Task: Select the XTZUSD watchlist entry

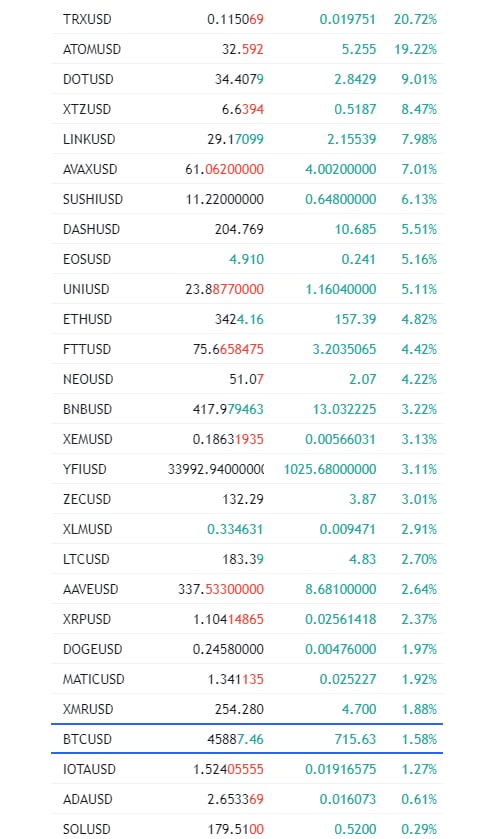Action: 247,109
